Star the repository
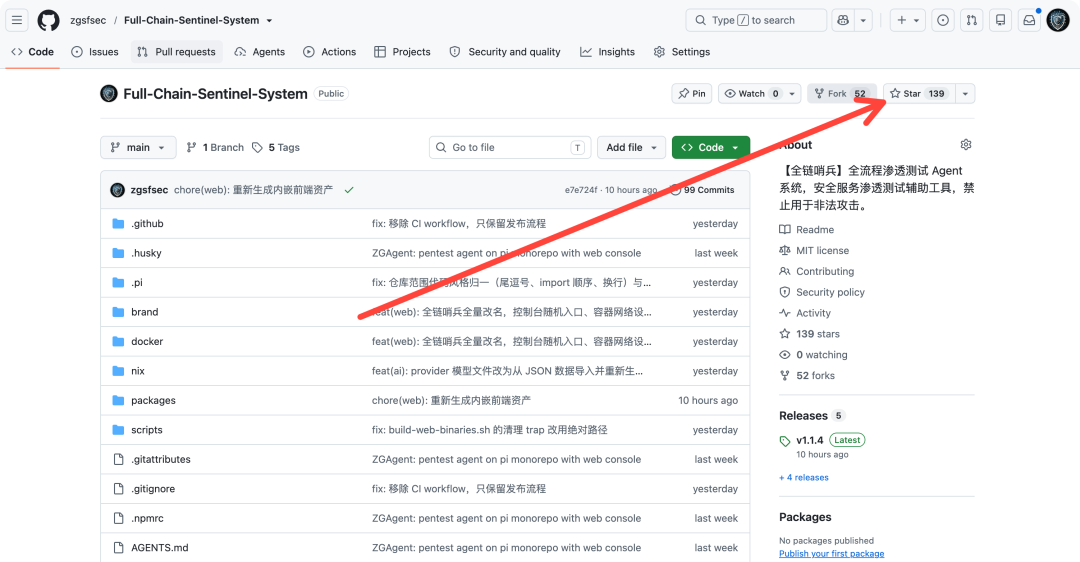 [919, 94]
